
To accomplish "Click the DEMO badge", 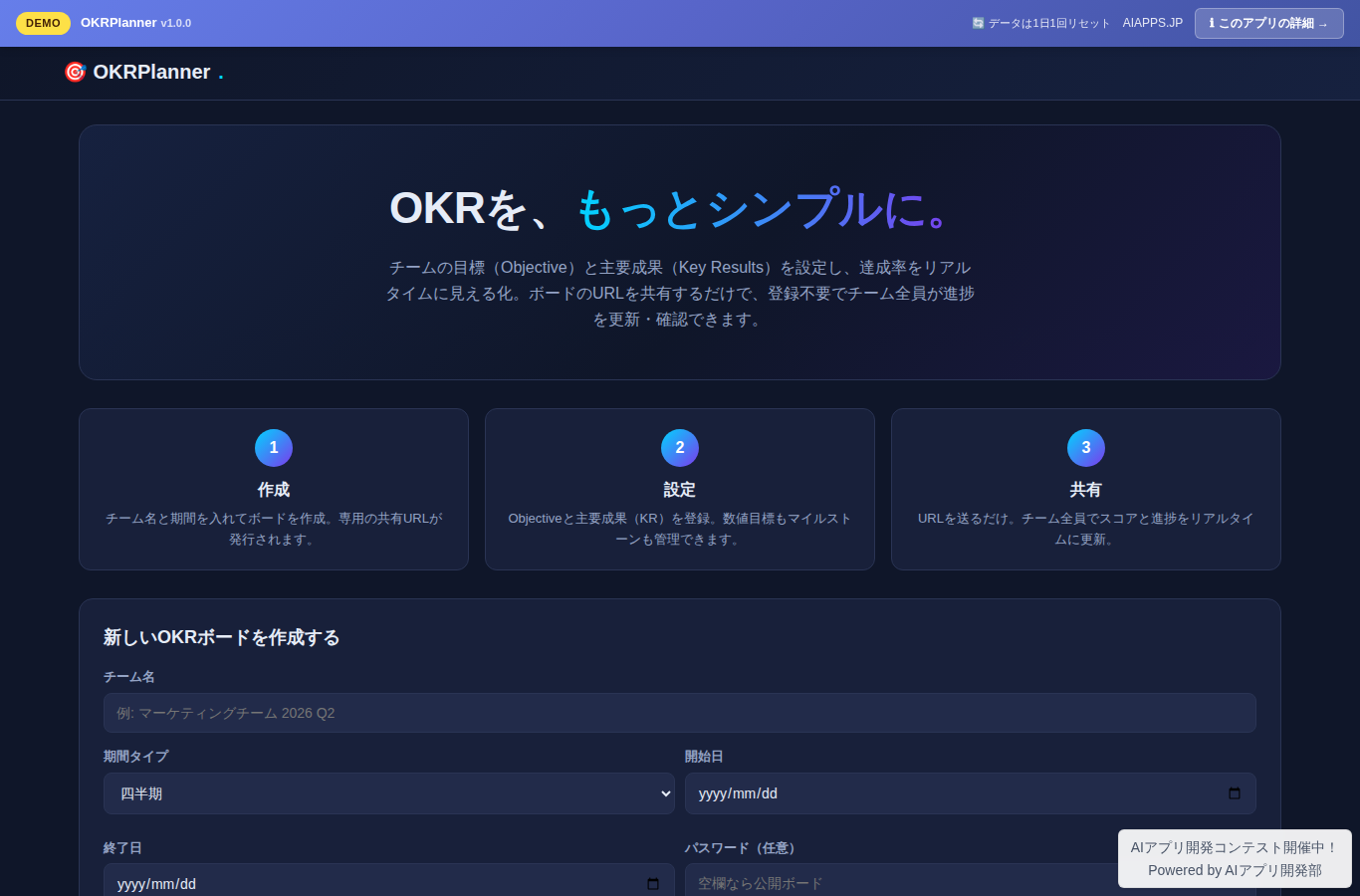I will (43, 23).
